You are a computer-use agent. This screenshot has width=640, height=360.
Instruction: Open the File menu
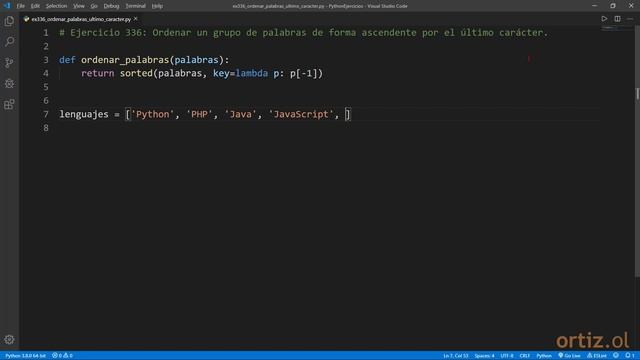pos(20,6)
